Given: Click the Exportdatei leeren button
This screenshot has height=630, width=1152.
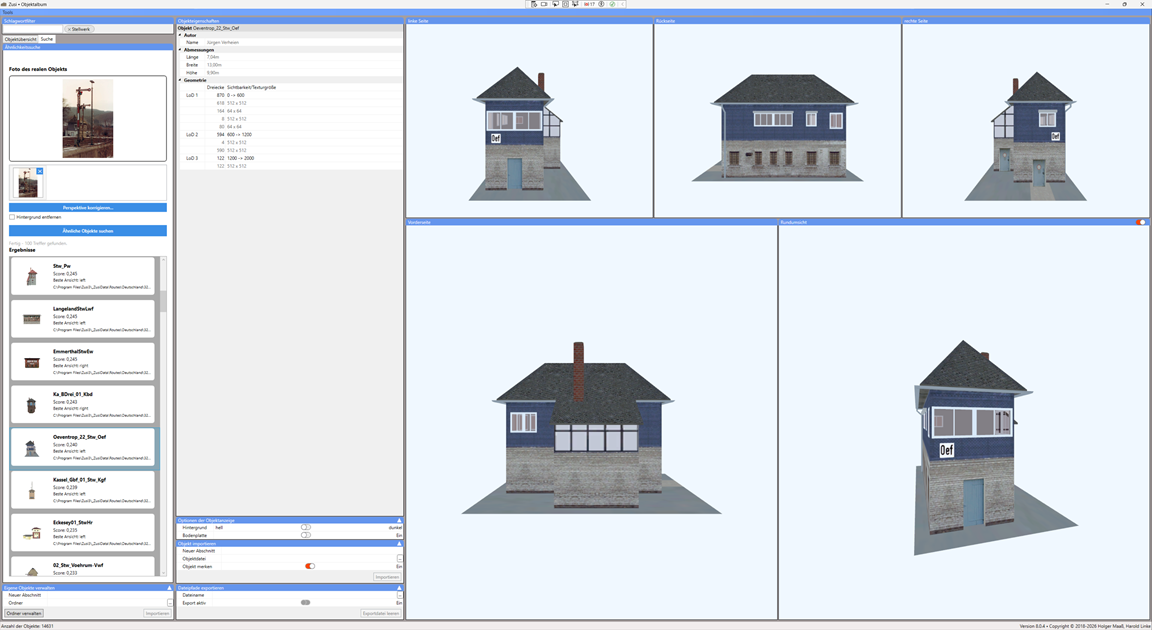Looking at the screenshot, I should click(x=381, y=613).
